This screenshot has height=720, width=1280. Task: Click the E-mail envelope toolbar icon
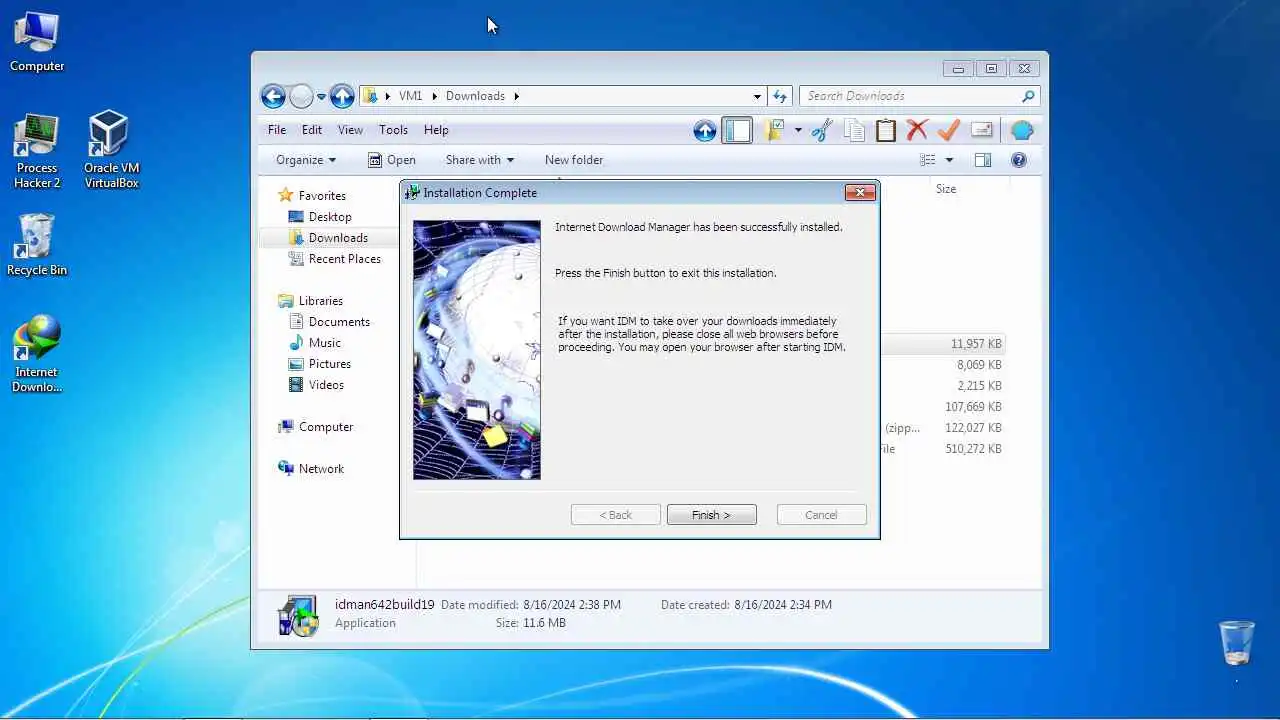click(x=982, y=130)
